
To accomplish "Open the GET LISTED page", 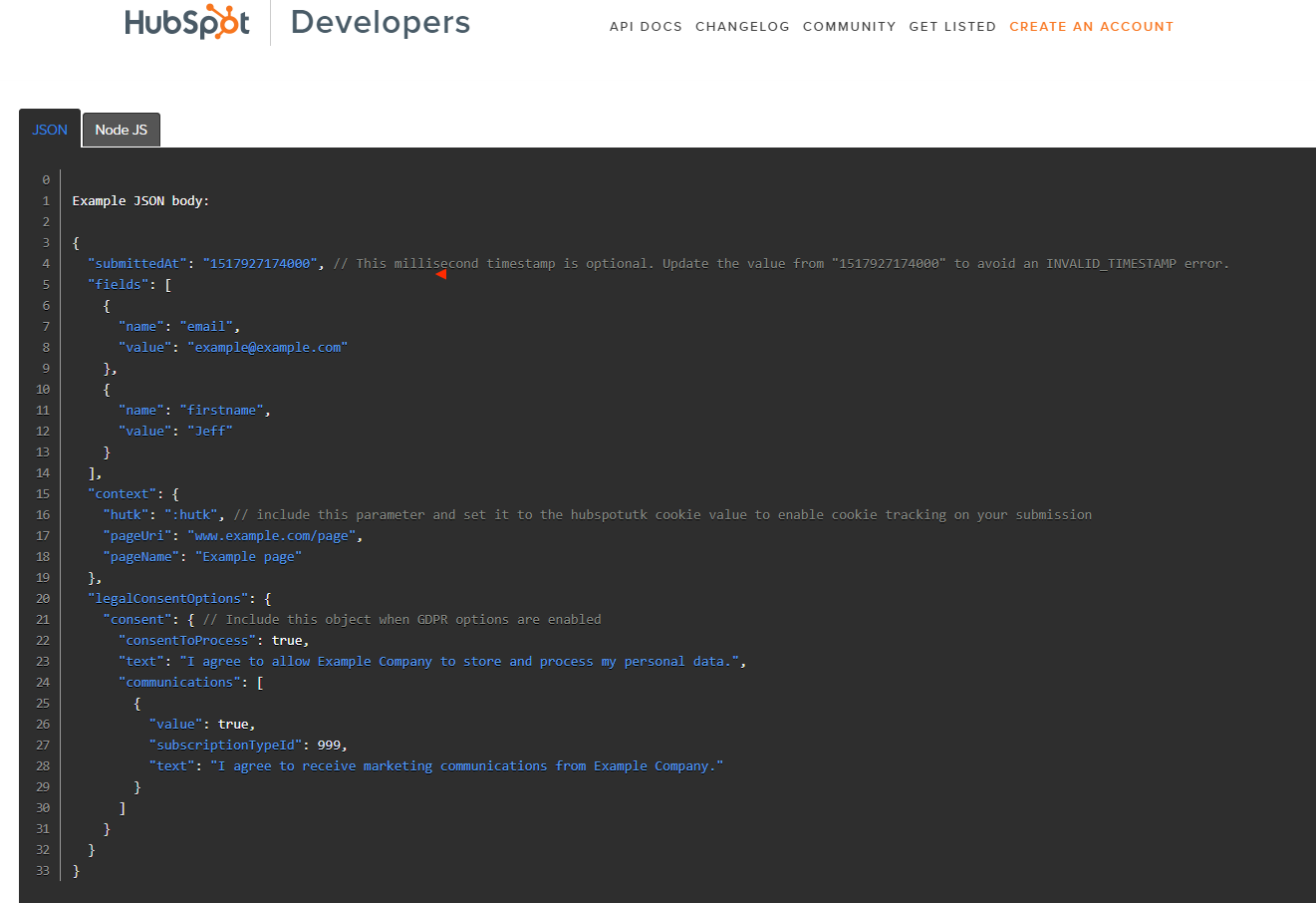I will (952, 27).
